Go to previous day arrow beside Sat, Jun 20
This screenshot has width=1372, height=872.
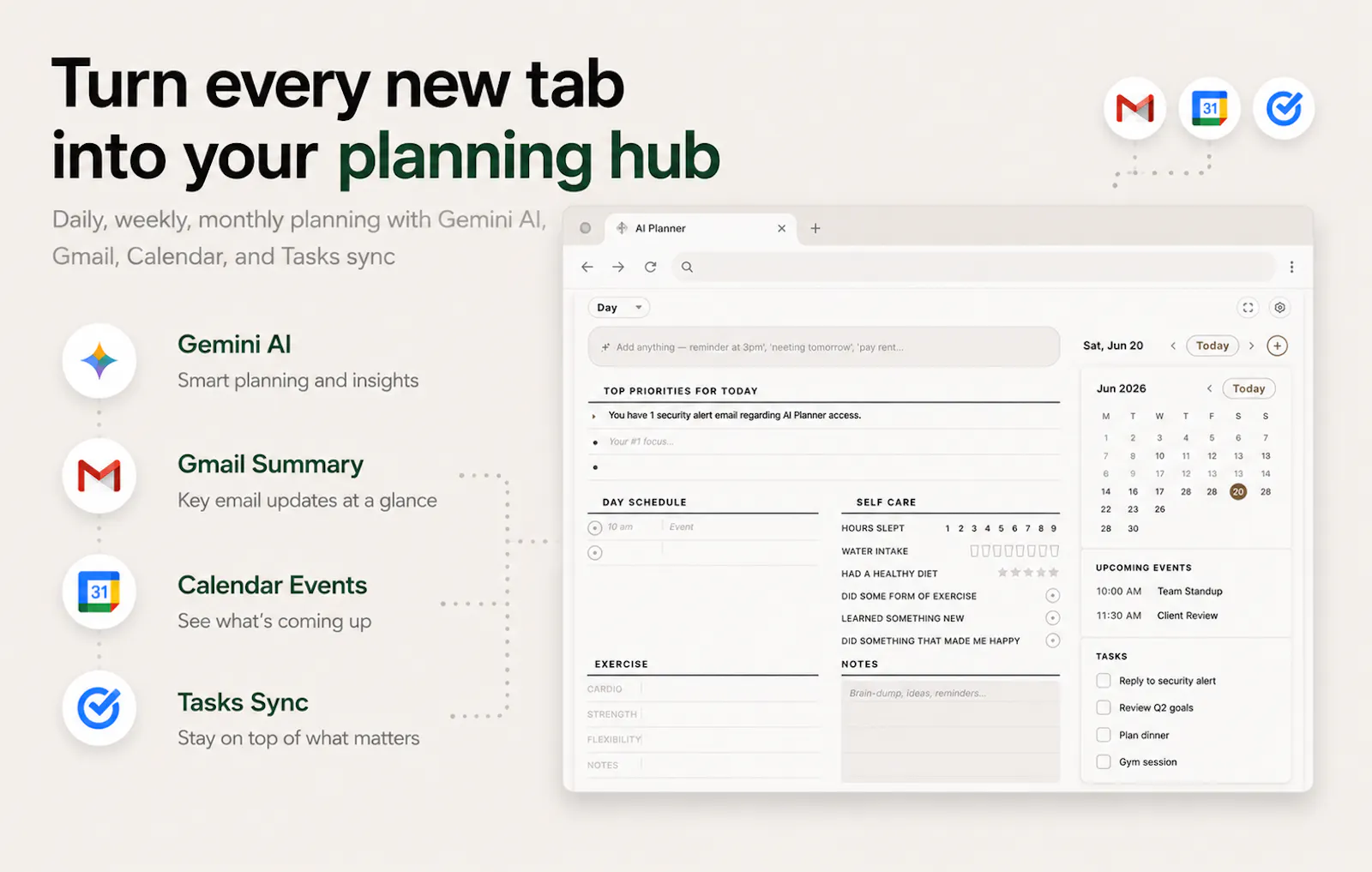[1173, 346]
